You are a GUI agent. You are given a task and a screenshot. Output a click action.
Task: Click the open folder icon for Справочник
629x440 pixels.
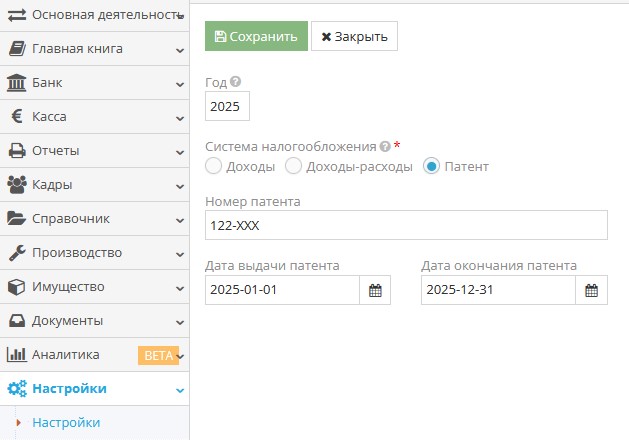point(16,218)
